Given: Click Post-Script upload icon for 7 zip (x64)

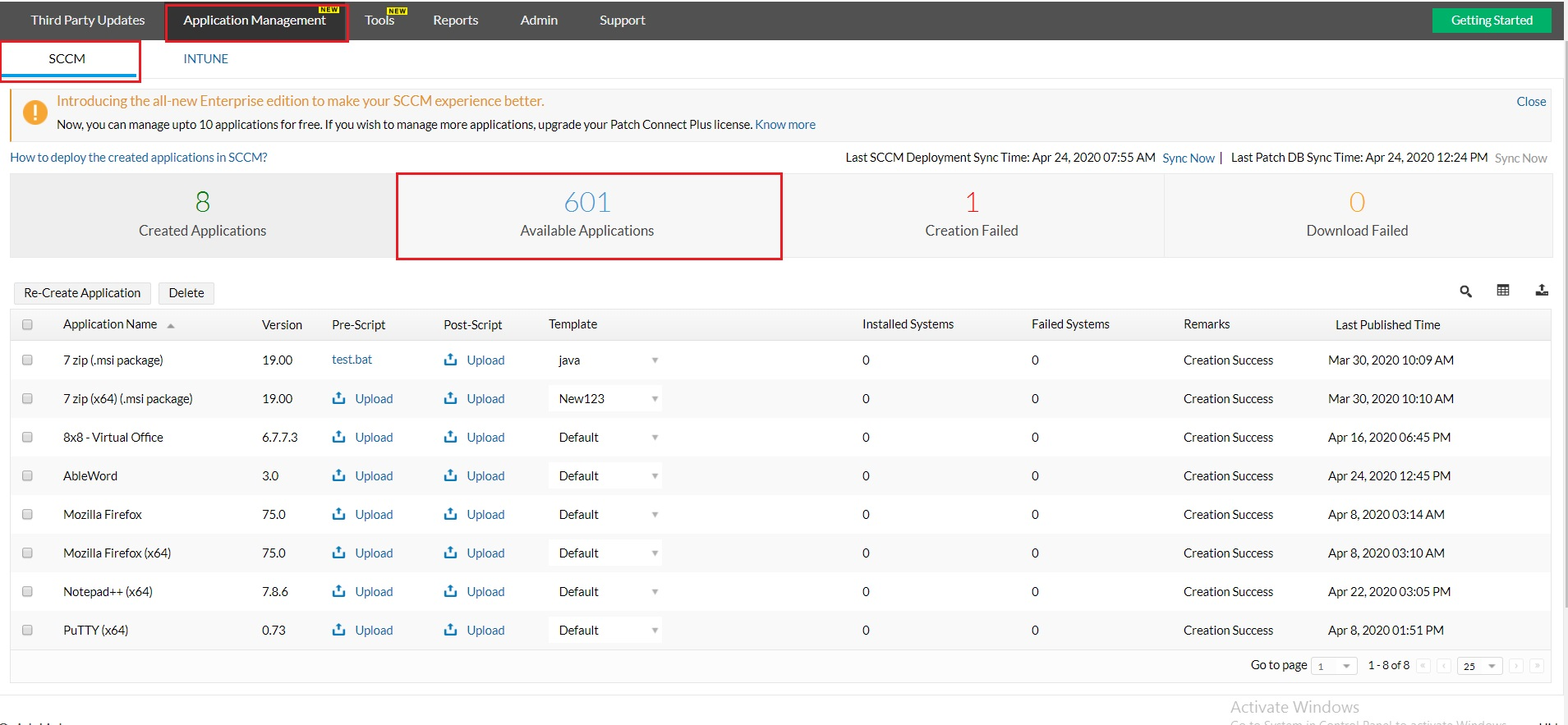Looking at the screenshot, I should (450, 398).
